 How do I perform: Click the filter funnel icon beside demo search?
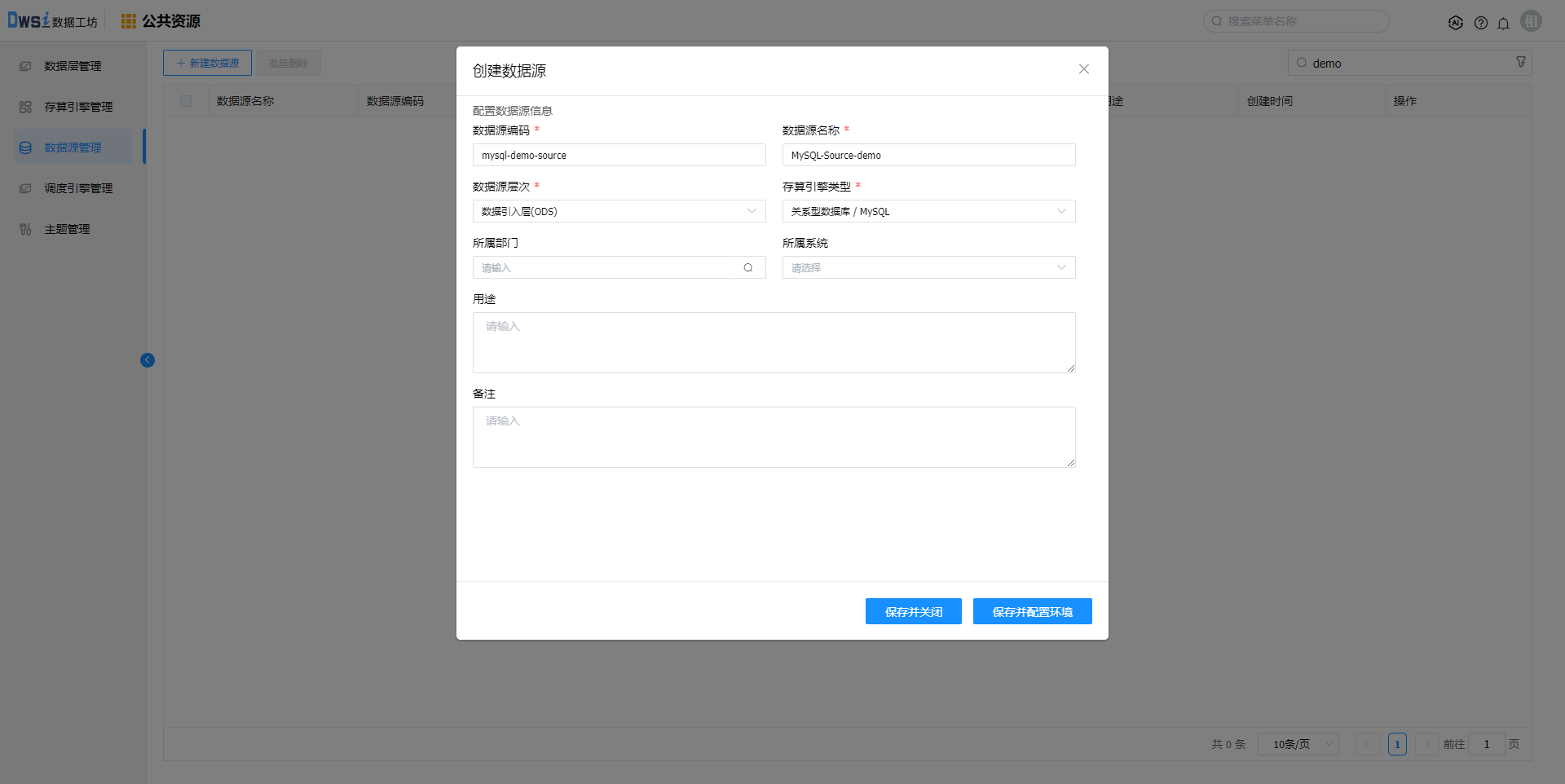tap(1520, 62)
